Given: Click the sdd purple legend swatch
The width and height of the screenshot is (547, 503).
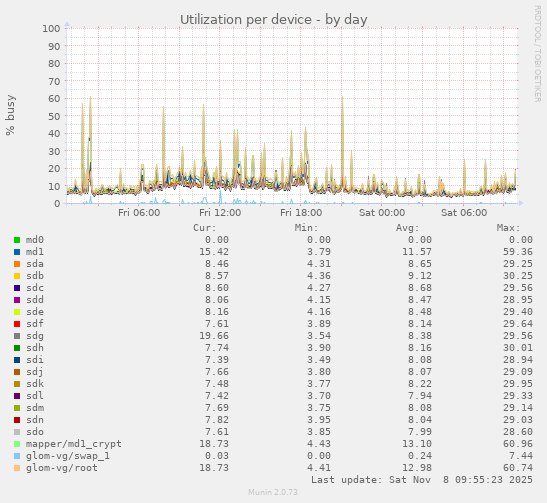Looking at the screenshot, I should pyautogui.click(x=17, y=300).
